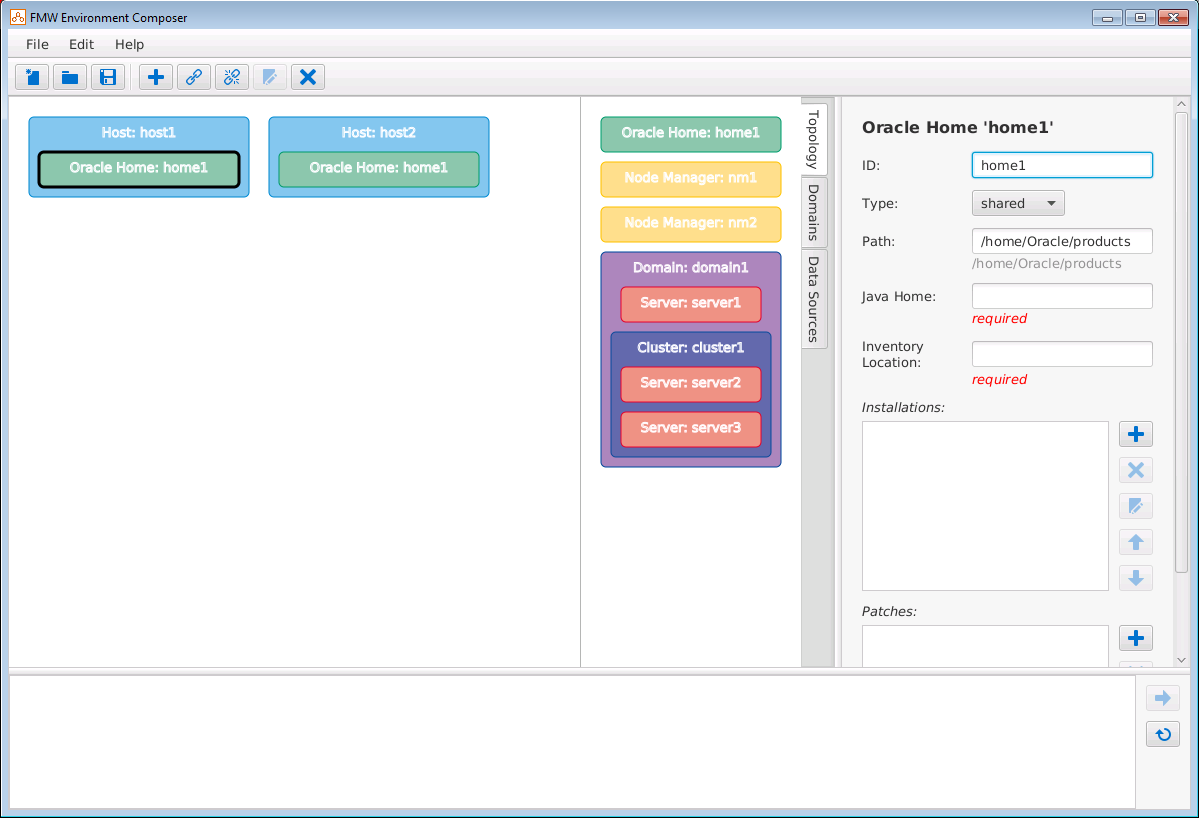
Task: Click the Link chain toolbar icon
Action: pyautogui.click(x=193, y=77)
